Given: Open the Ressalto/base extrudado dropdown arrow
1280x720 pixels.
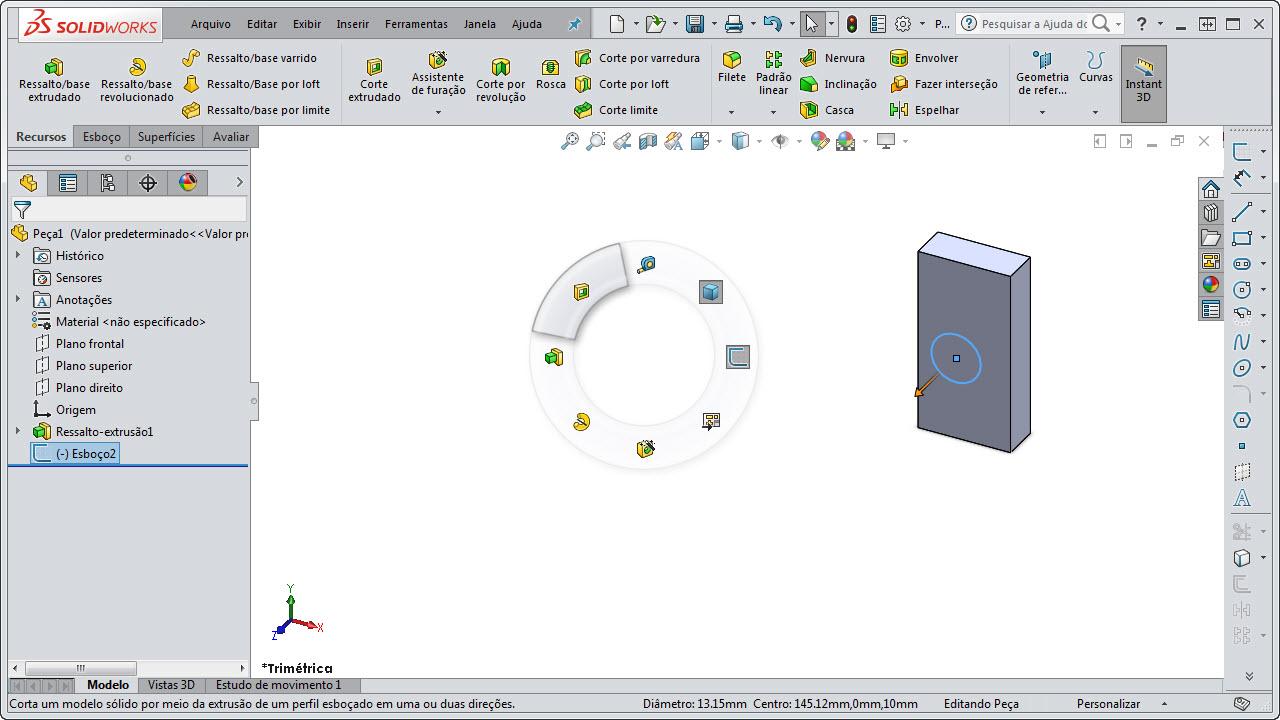Looking at the screenshot, I should (x=54, y=112).
